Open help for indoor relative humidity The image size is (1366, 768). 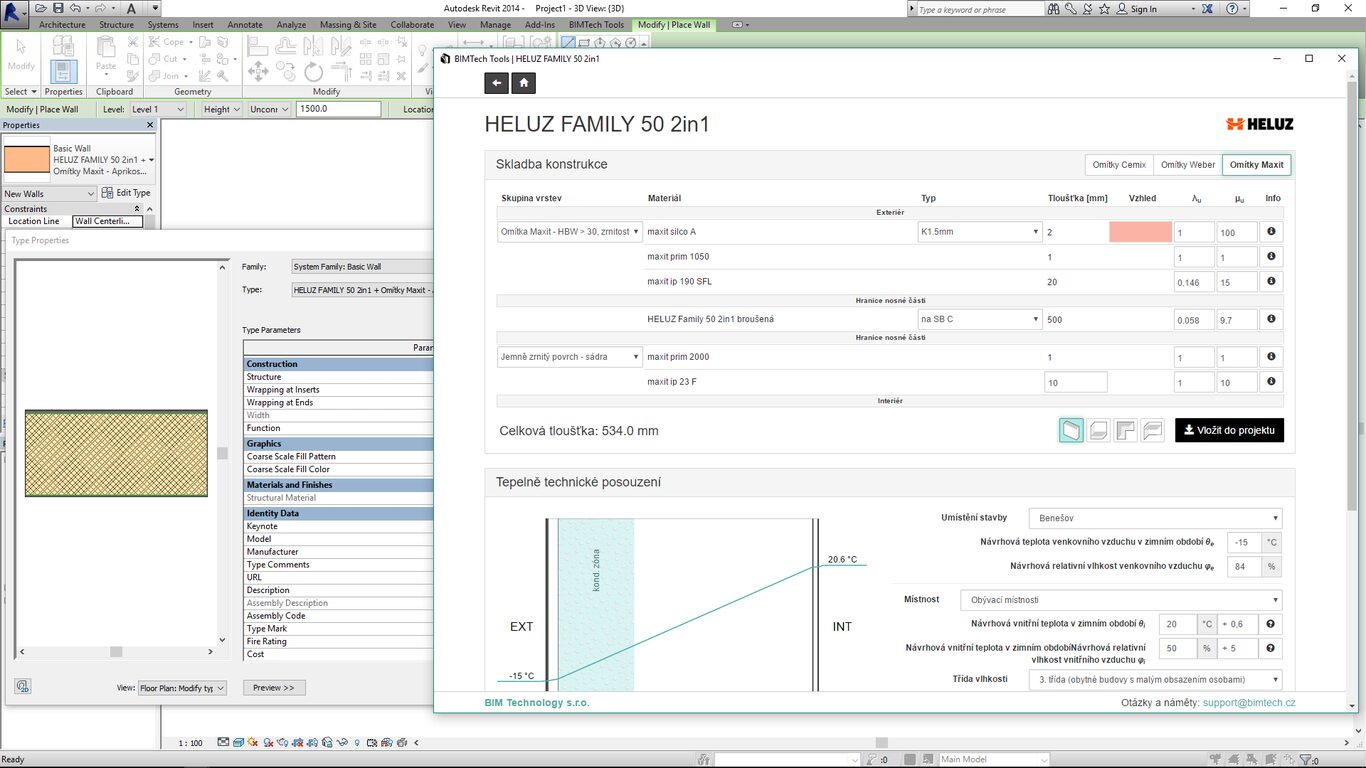1271,648
